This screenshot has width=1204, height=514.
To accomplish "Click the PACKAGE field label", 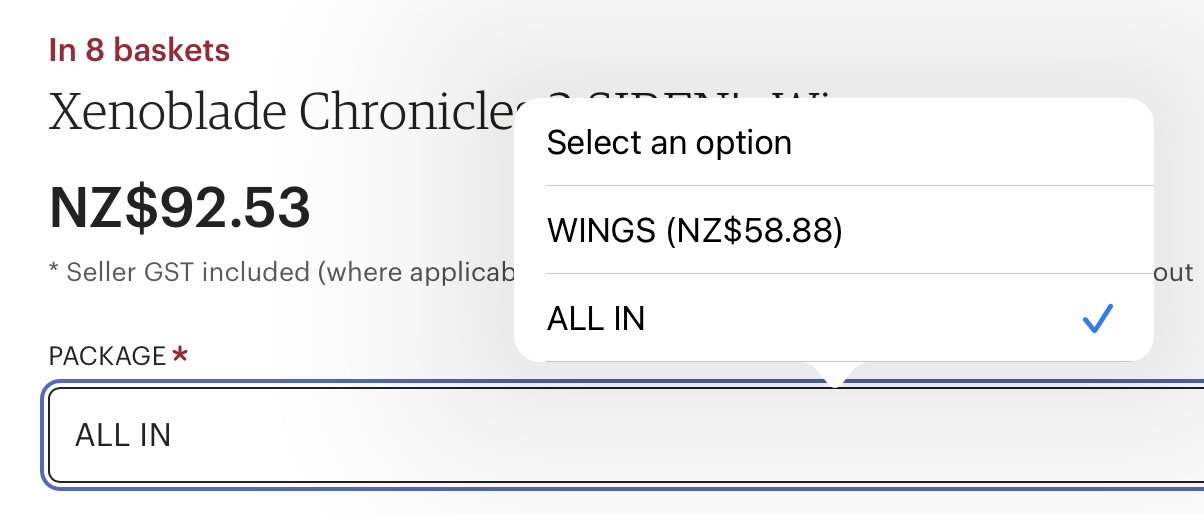I will (107, 356).
